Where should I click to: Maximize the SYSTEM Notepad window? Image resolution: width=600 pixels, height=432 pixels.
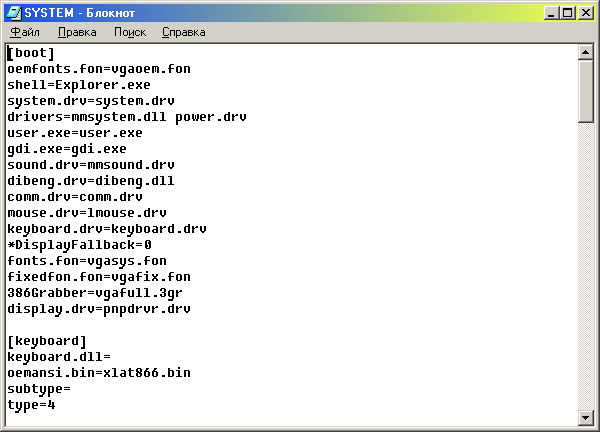(x=567, y=13)
